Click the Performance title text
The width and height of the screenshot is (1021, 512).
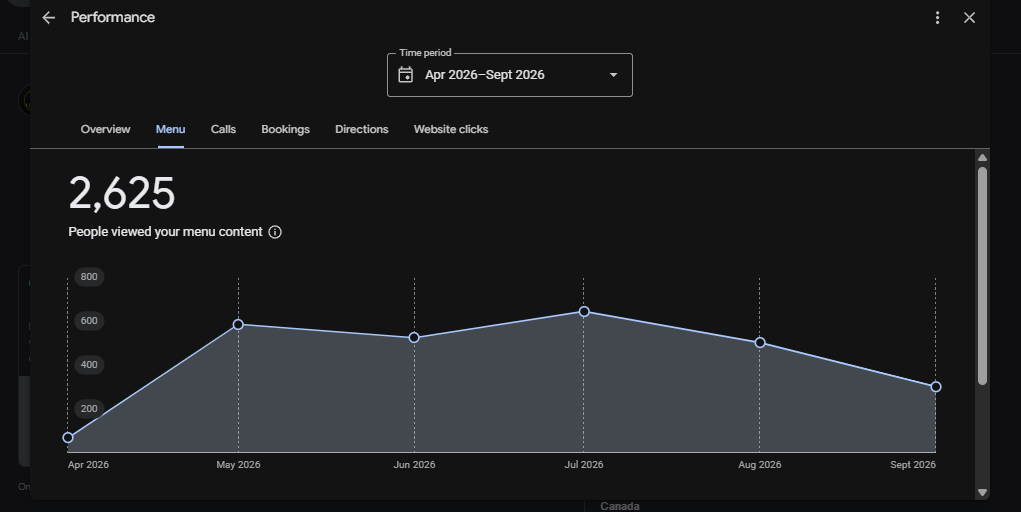pyautogui.click(x=113, y=18)
